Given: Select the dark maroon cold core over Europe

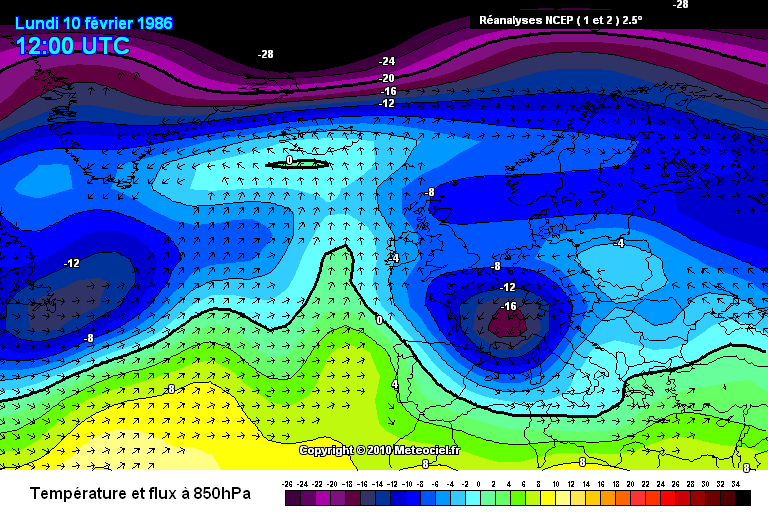Looking at the screenshot, I should coord(508,324).
